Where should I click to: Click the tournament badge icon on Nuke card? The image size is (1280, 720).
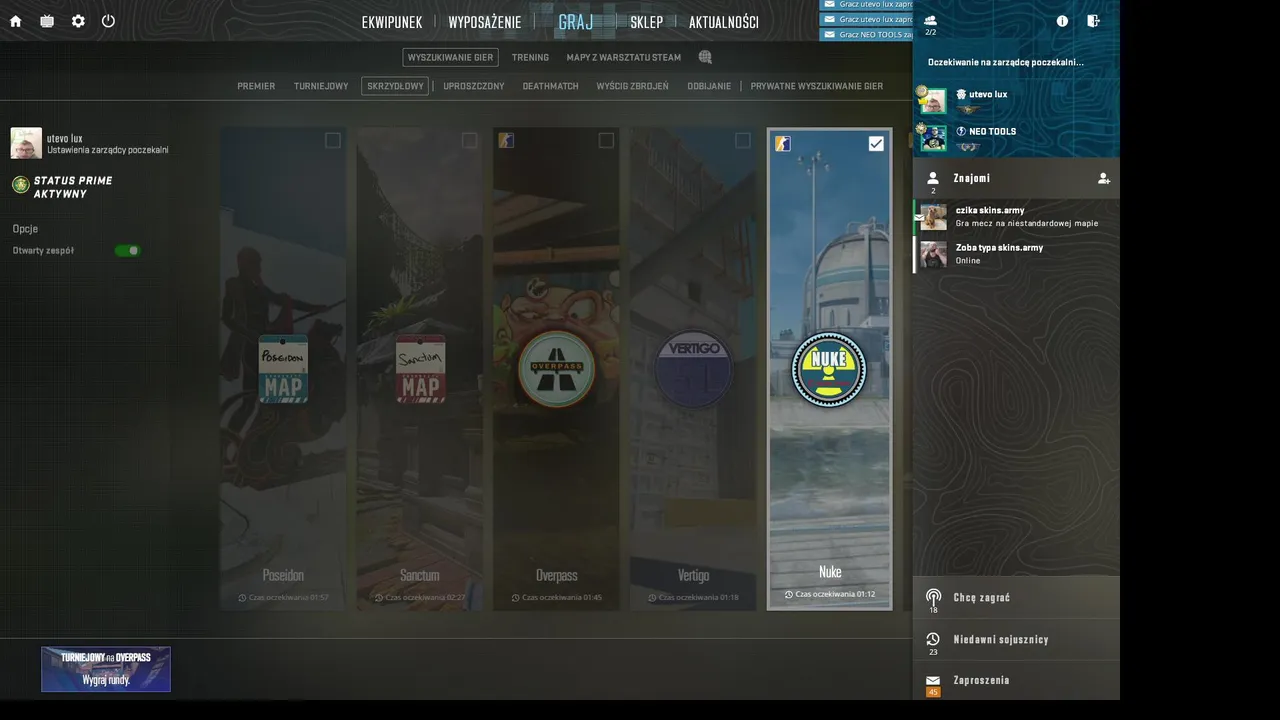(x=783, y=144)
